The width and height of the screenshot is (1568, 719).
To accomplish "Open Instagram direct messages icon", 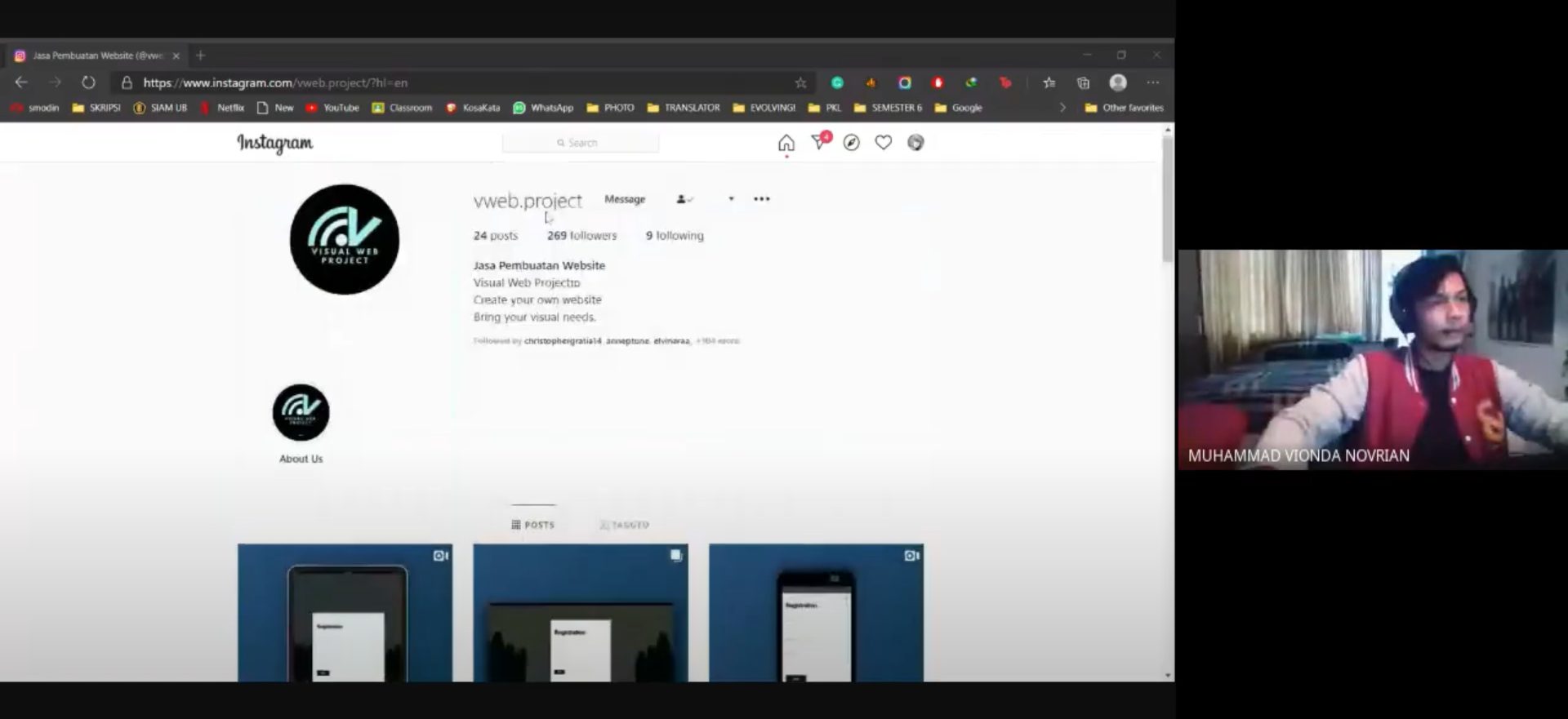I will [819, 143].
